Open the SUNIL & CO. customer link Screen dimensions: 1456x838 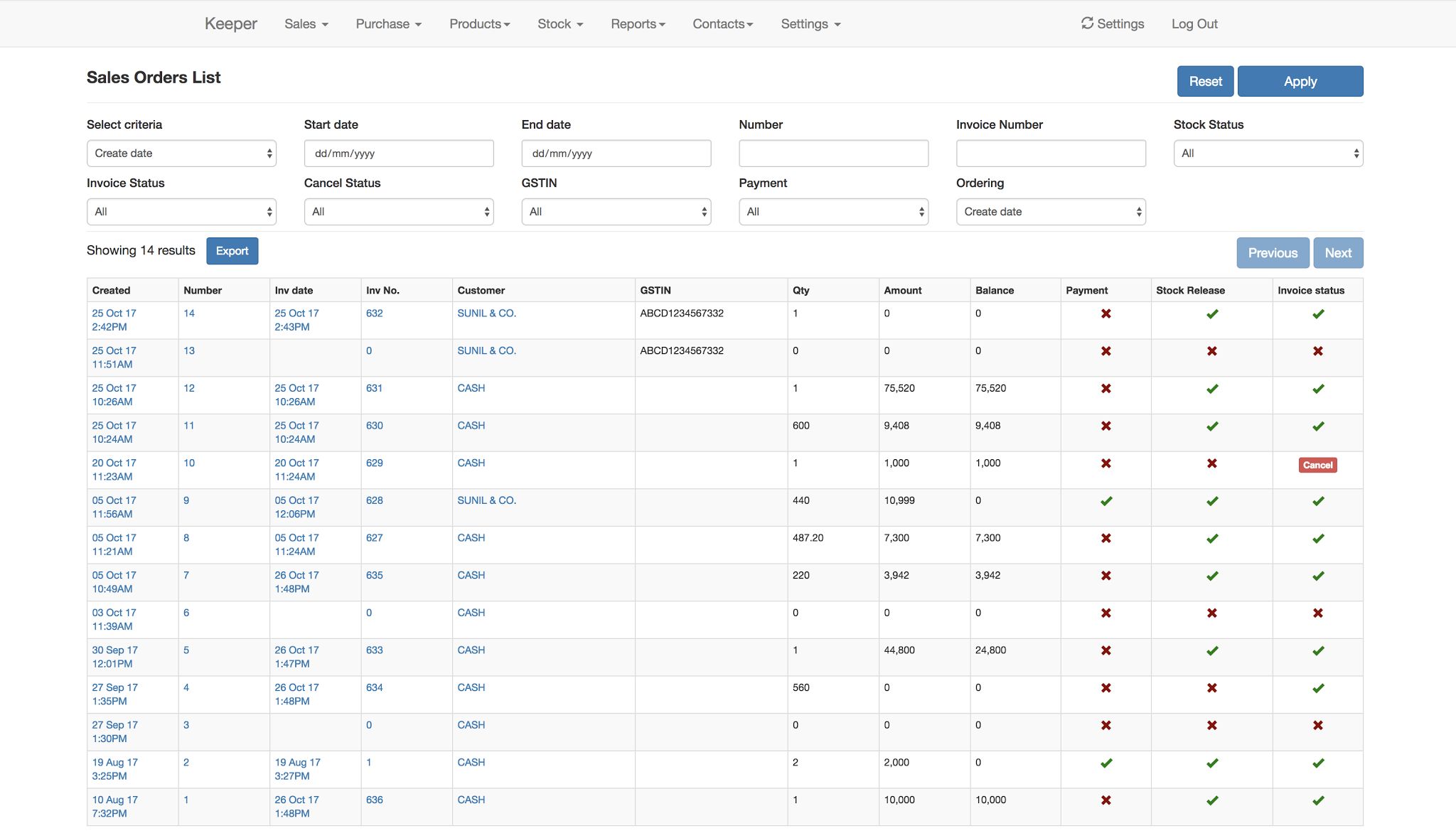487,313
